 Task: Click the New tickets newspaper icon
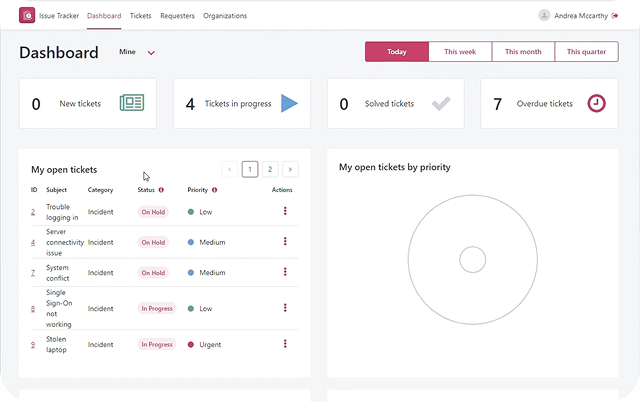pyautogui.click(x=133, y=103)
